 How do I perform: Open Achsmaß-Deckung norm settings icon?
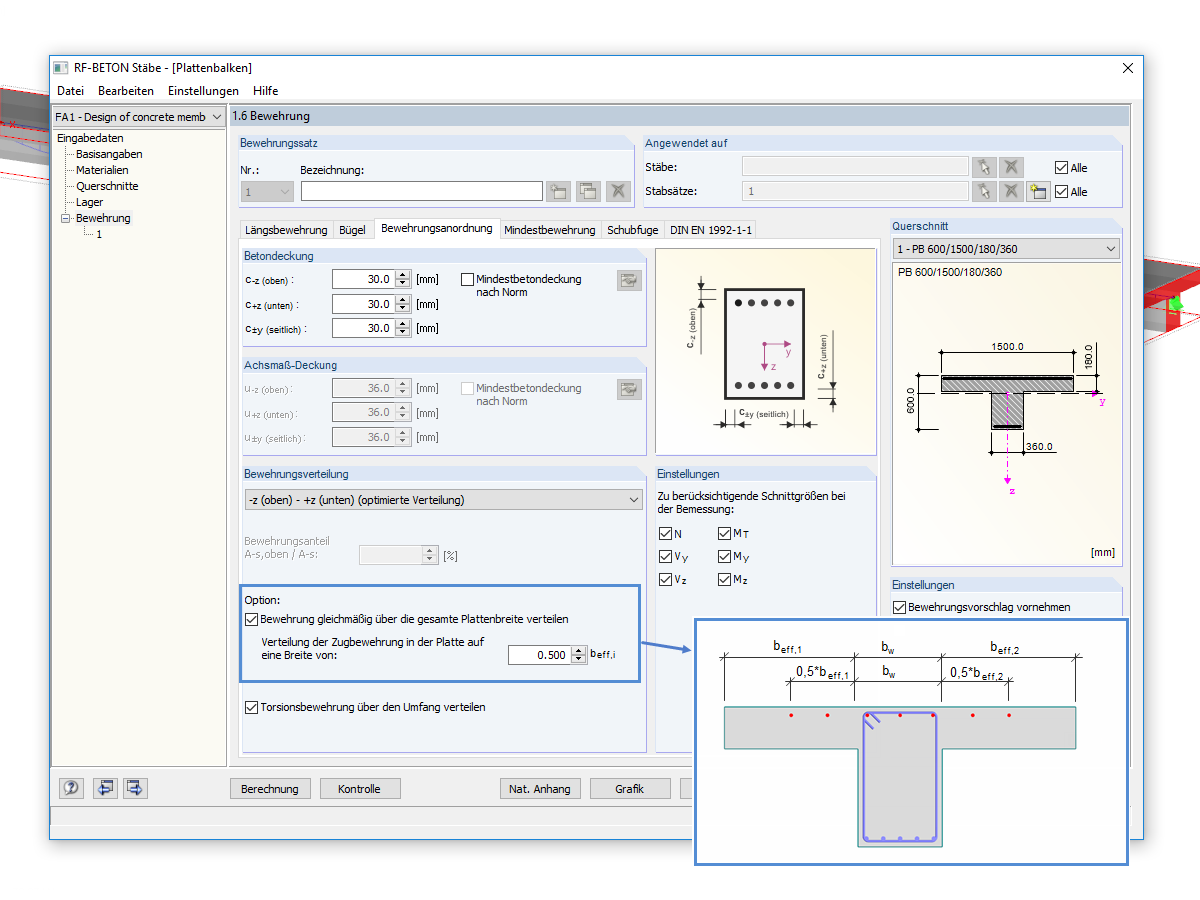pos(629,390)
